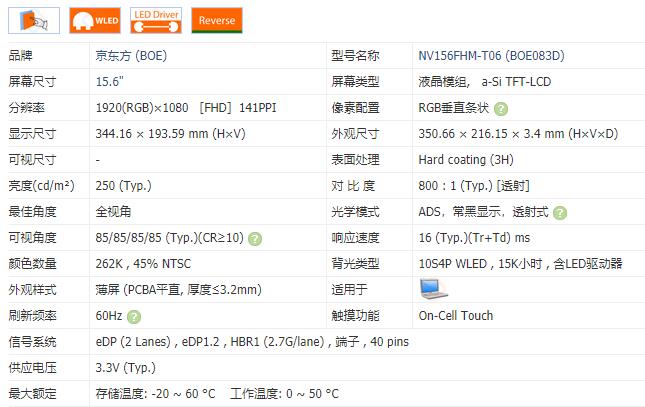Click the 对比度 label
This screenshot has width=645, height=407.
pos(353,186)
